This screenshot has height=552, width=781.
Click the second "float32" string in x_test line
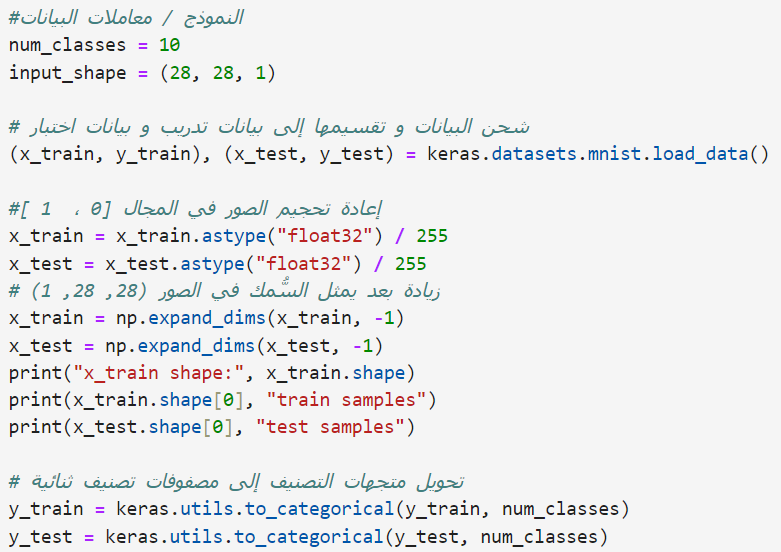(x=304, y=264)
